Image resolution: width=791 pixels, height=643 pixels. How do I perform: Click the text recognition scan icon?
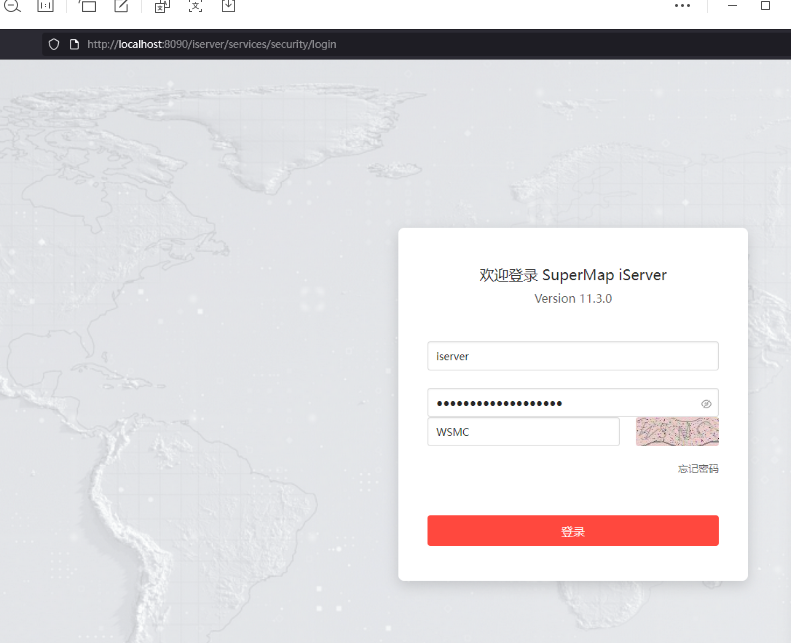pyautogui.click(x=195, y=6)
